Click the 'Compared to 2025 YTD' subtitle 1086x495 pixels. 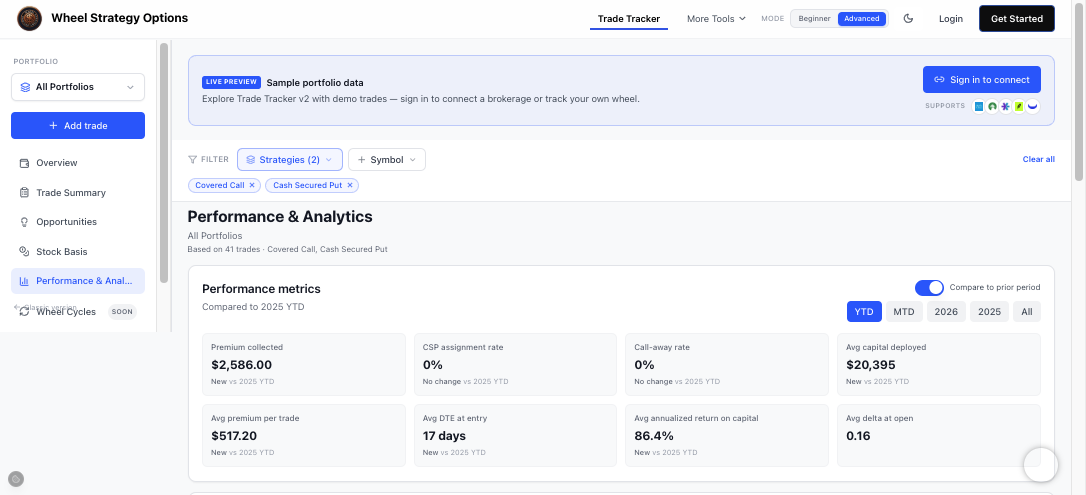[253, 307]
